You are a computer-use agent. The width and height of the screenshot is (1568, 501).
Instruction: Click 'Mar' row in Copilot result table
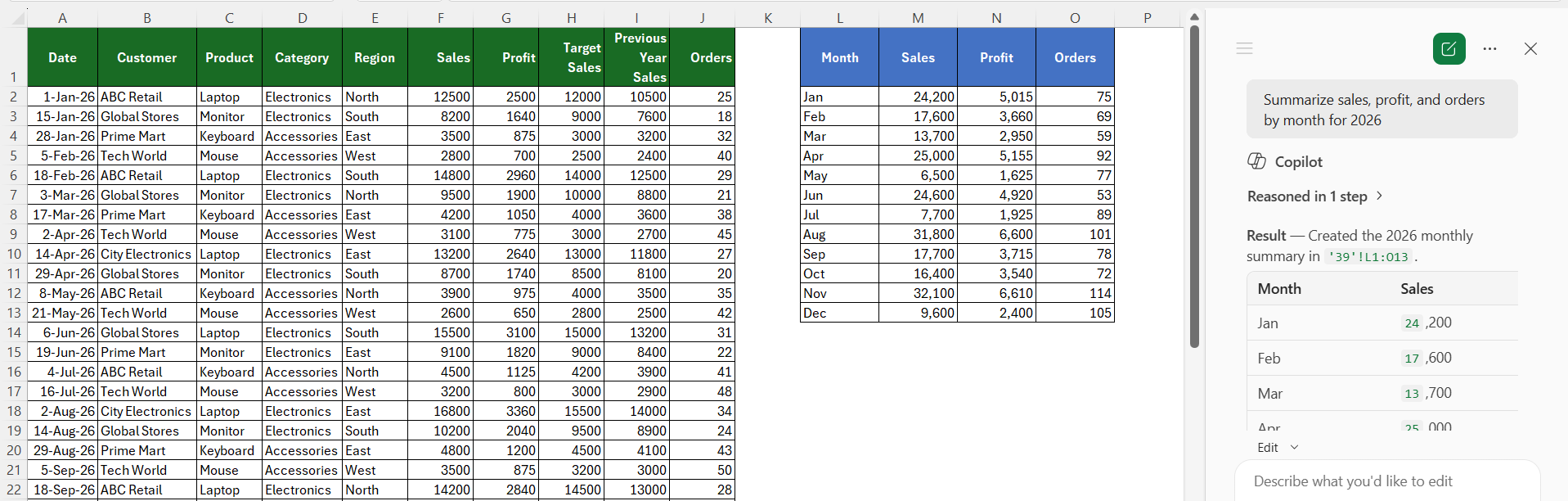click(x=1382, y=394)
